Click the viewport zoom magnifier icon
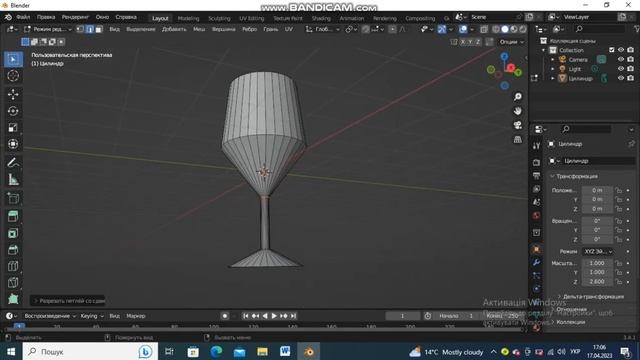Viewport: 640px width, 360px height. (518, 97)
